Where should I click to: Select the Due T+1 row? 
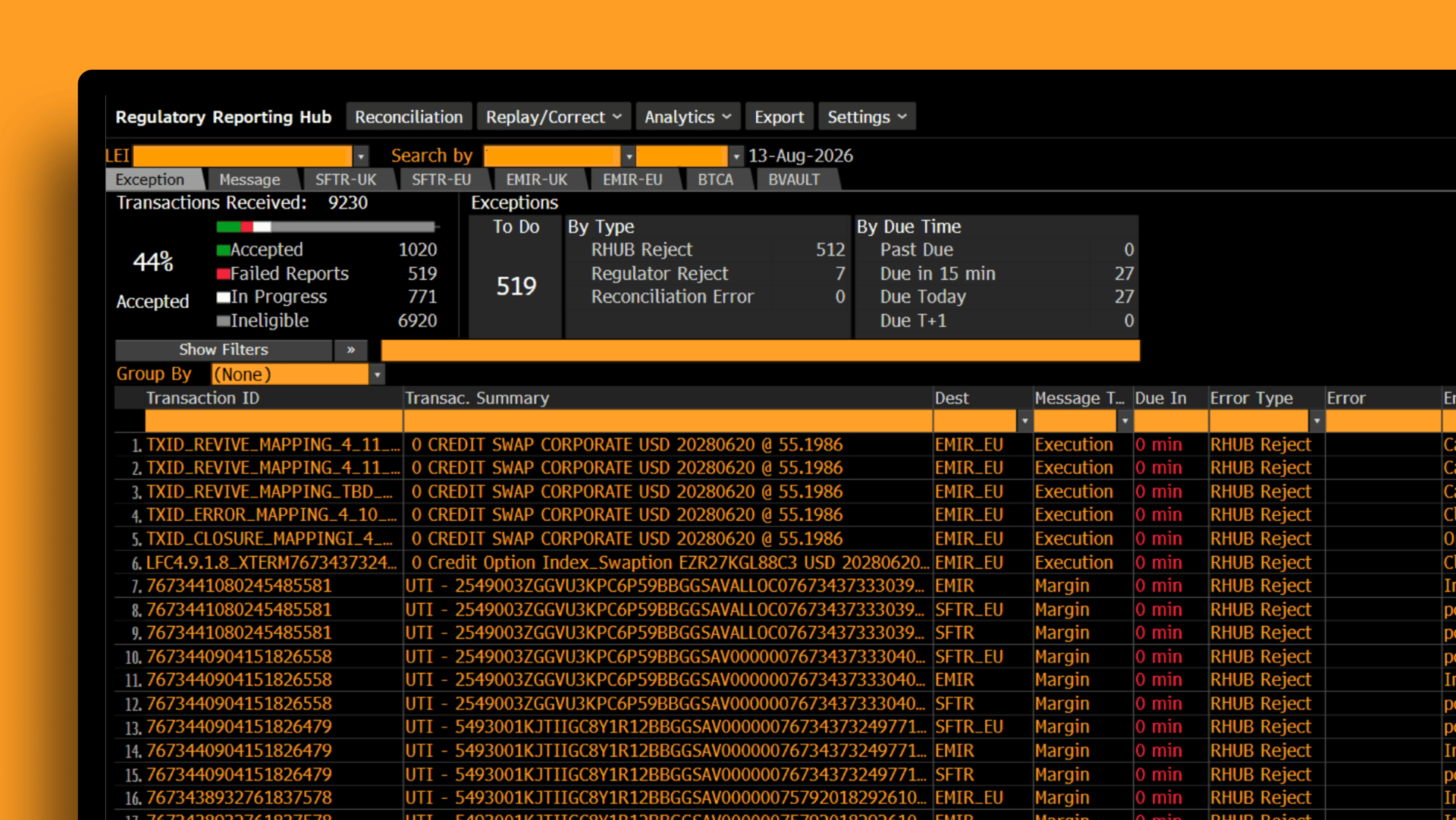coord(996,321)
